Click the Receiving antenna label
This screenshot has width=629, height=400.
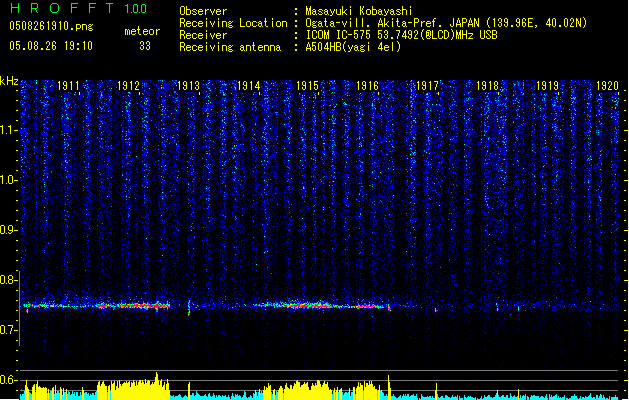pyautogui.click(x=230, y=47)
